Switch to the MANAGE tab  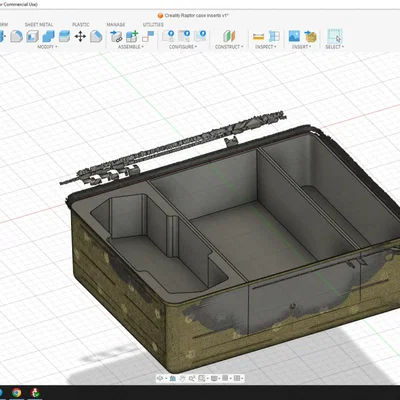click(x=116, y=25)
